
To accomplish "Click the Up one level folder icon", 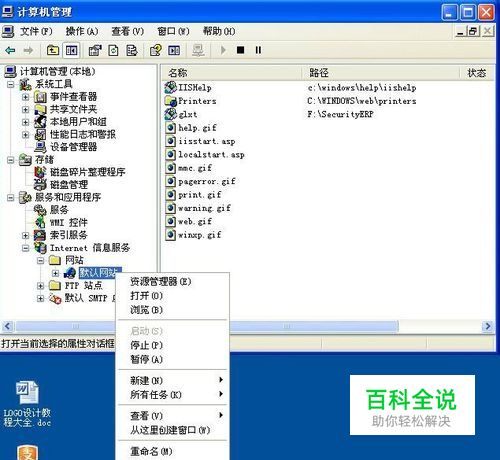I will pyautogui.click(x=53, y=50).
